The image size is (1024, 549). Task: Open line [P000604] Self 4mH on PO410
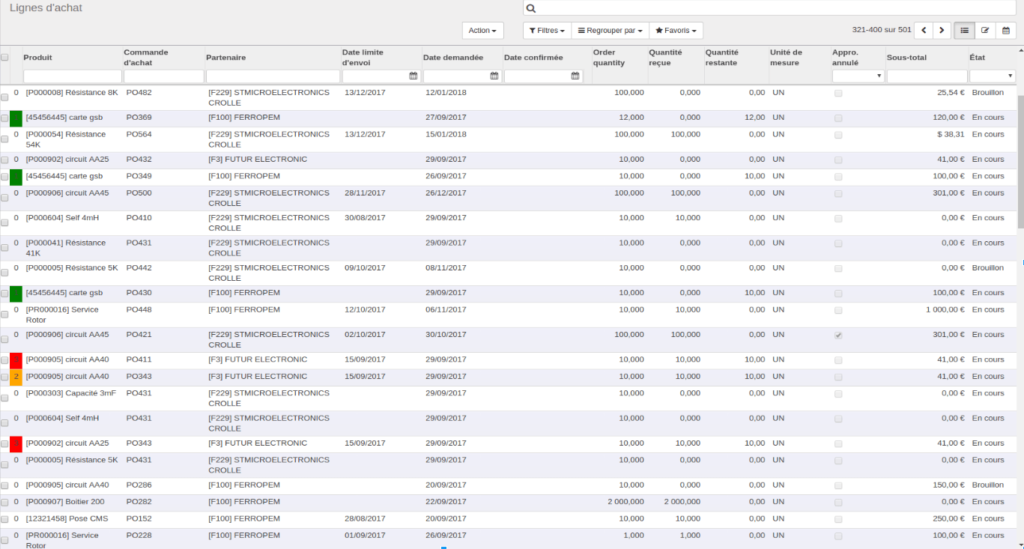(x=63, y=218)
